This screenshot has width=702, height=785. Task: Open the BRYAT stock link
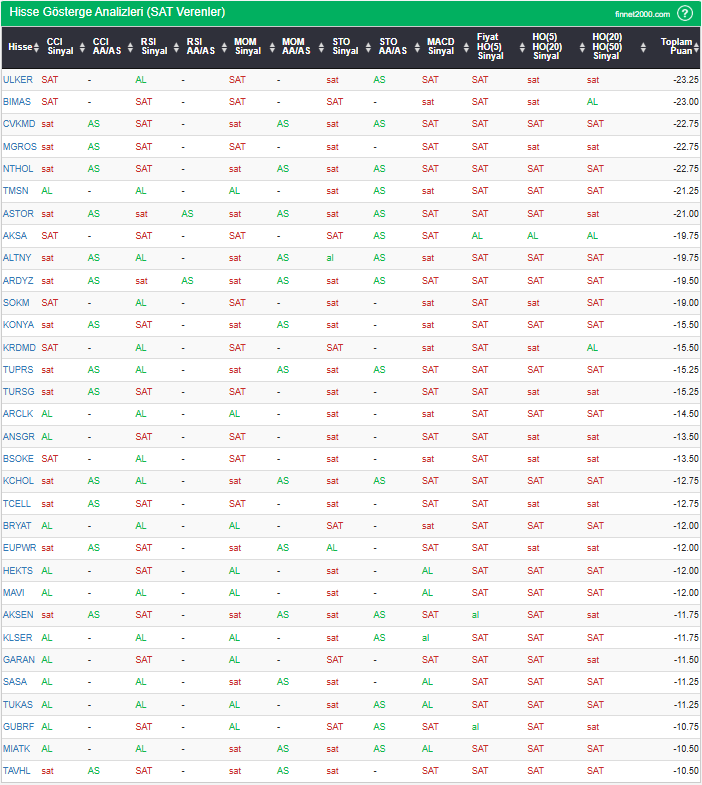(x=17, y=526)
